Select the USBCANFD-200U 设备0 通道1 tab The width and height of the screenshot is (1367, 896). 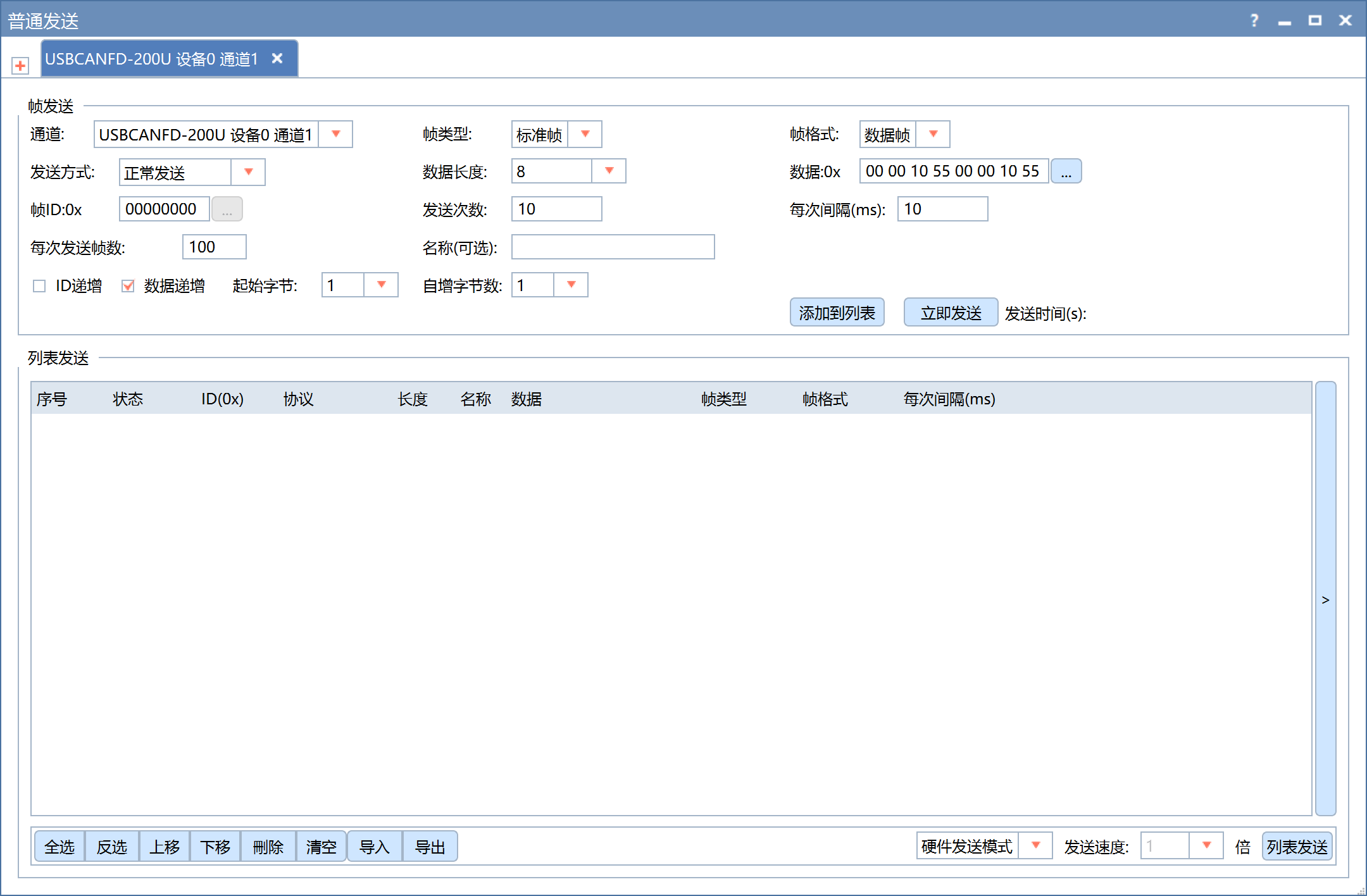click(152, 59)
